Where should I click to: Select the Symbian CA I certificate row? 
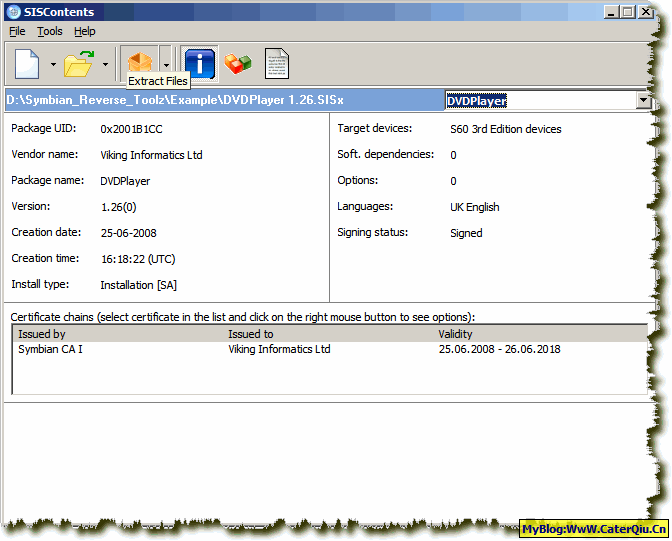[329, 349]
